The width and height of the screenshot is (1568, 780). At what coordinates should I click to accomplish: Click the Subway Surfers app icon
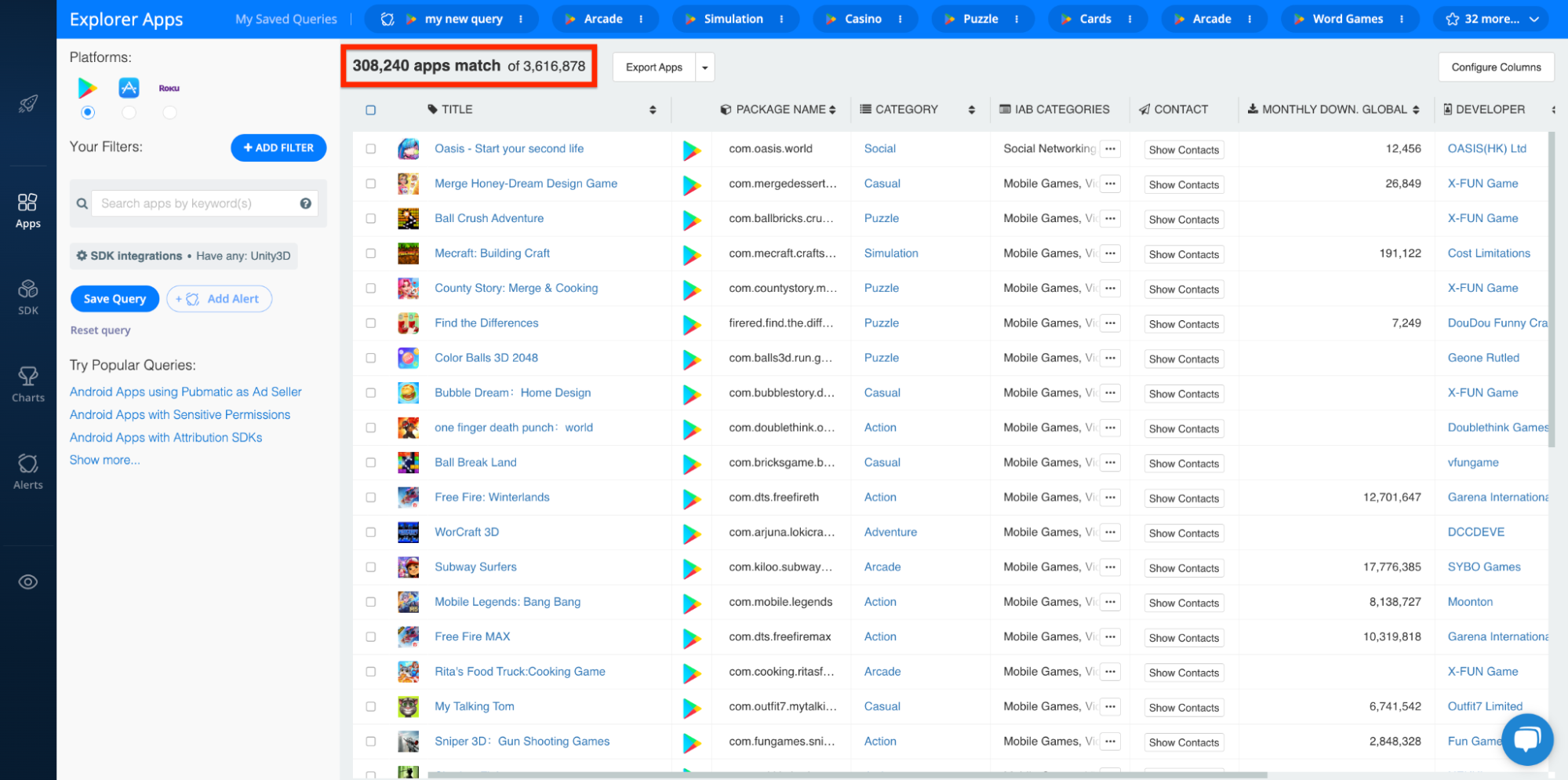point(408,567)
